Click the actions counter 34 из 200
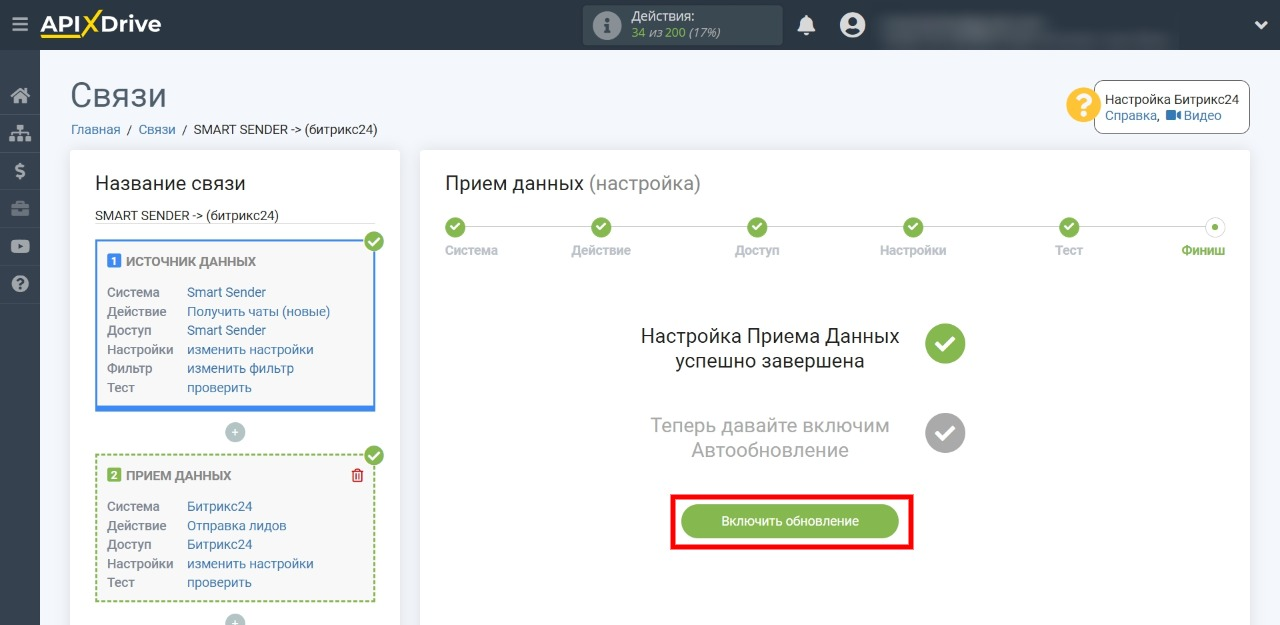 (676, 33)
